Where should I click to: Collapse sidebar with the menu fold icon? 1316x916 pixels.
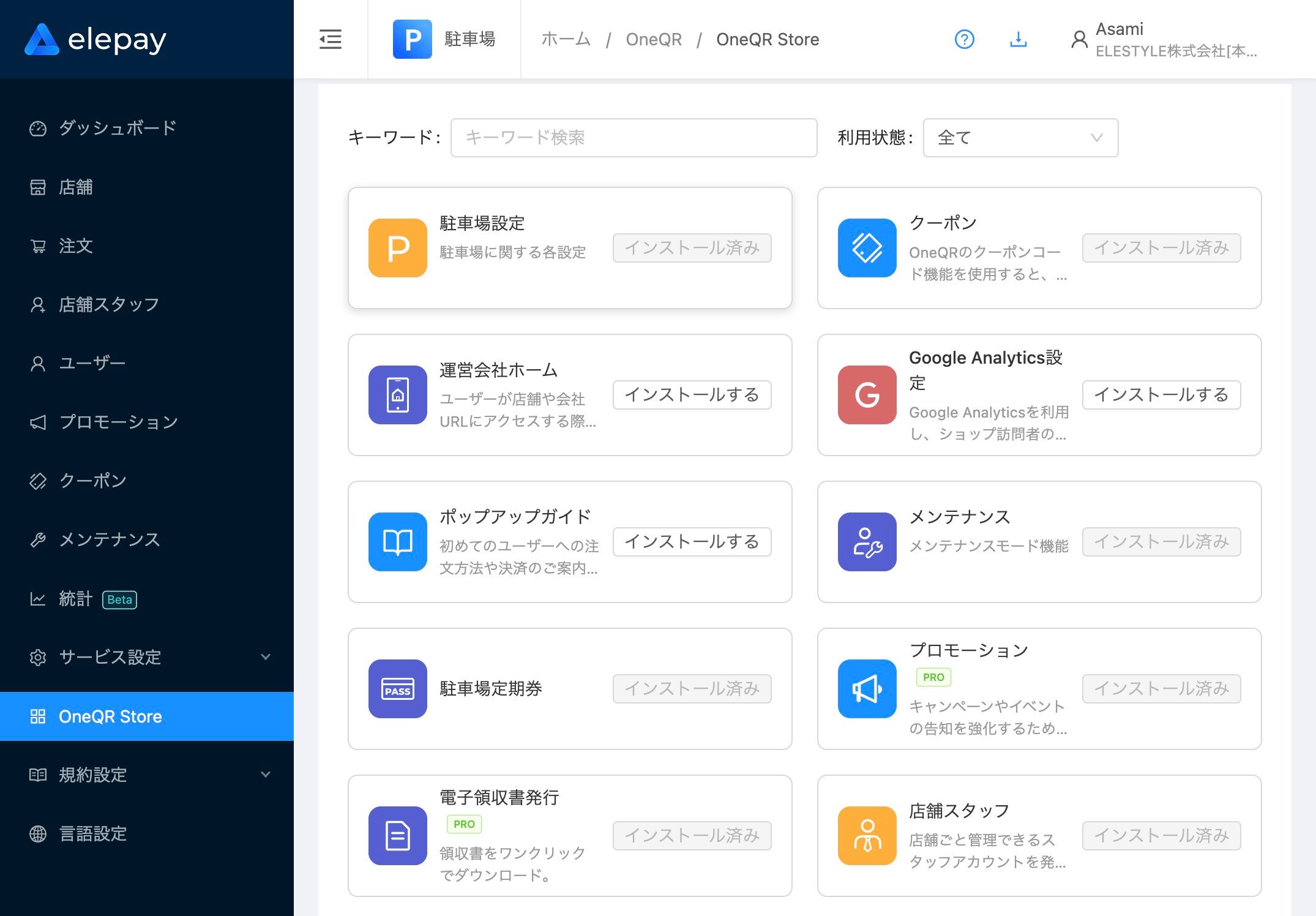click(x=331, y=40)
